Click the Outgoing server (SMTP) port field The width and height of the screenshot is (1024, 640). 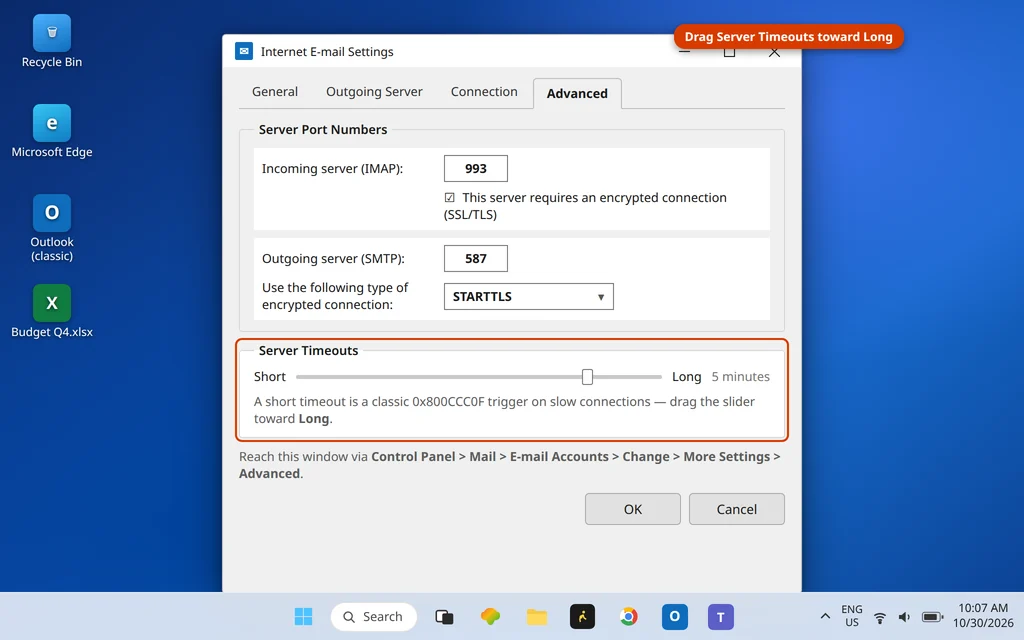[475, 259]
